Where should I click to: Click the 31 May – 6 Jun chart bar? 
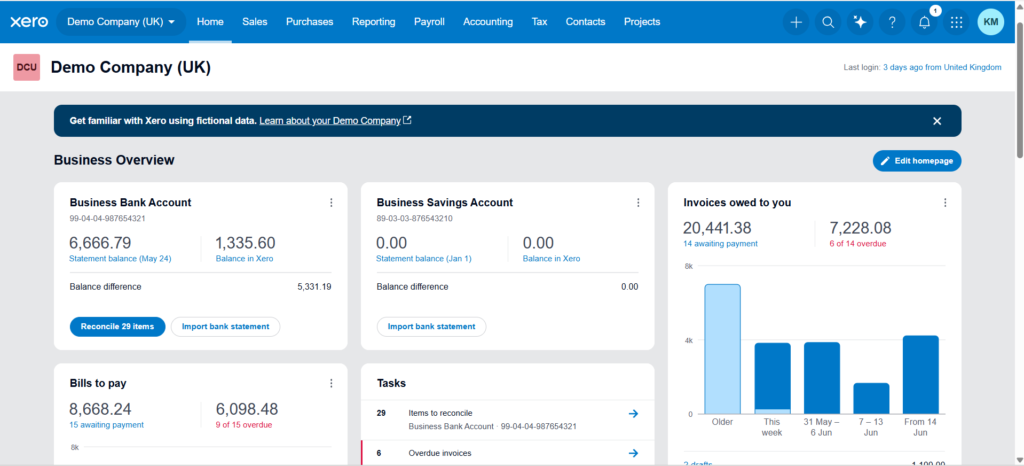pos(822,378)
